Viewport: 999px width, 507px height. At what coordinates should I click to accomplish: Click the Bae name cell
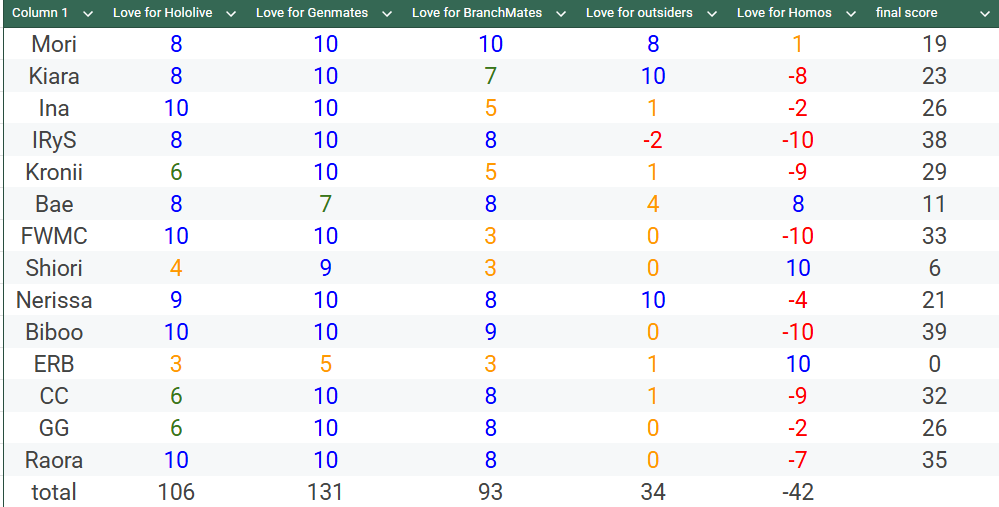point(54,204)
